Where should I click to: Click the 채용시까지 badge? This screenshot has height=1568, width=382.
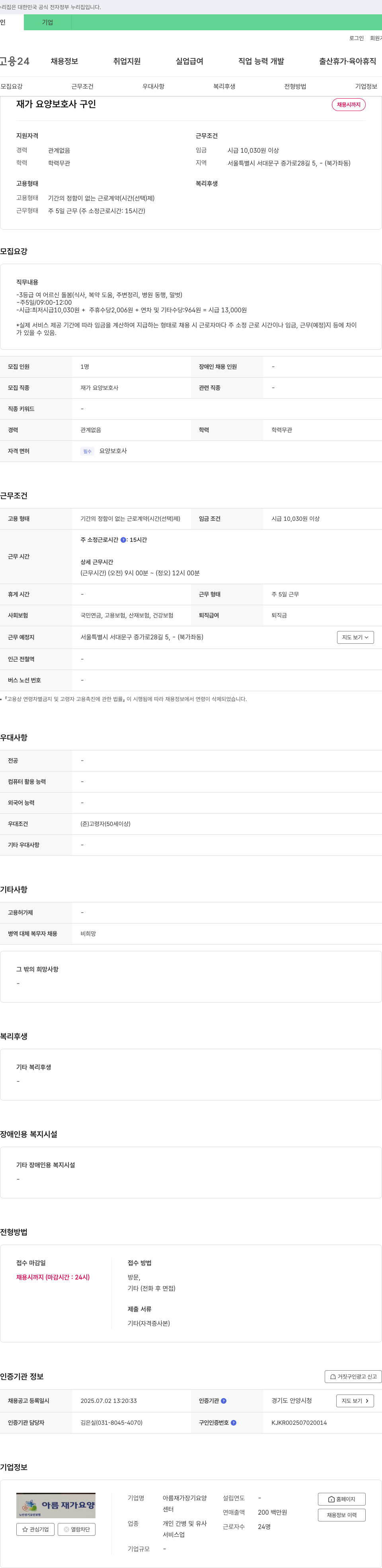[349, 105]
